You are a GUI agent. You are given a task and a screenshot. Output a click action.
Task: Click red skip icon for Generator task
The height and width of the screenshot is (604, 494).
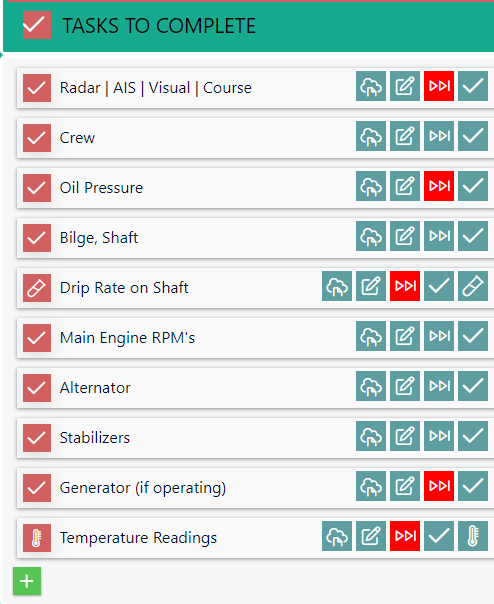[x=439, y=486]
